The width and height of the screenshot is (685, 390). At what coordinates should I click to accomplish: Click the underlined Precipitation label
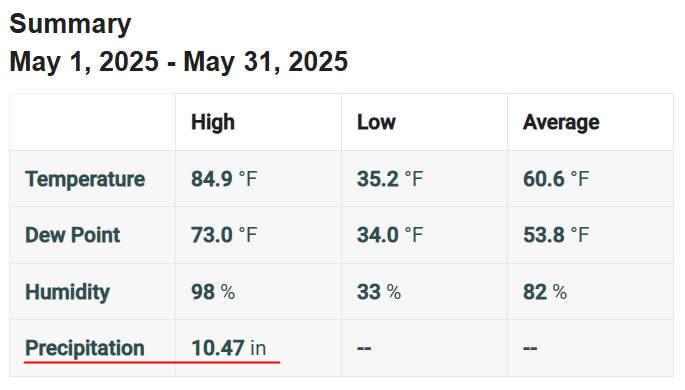point(85,348)
